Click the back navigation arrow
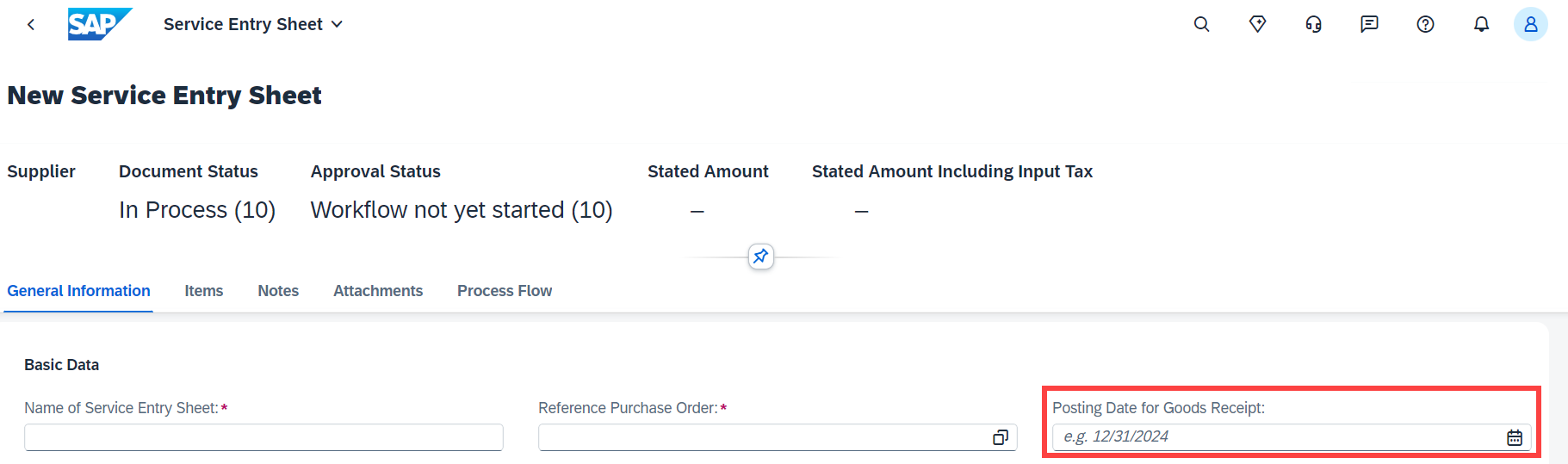 [x=31, y=24]
